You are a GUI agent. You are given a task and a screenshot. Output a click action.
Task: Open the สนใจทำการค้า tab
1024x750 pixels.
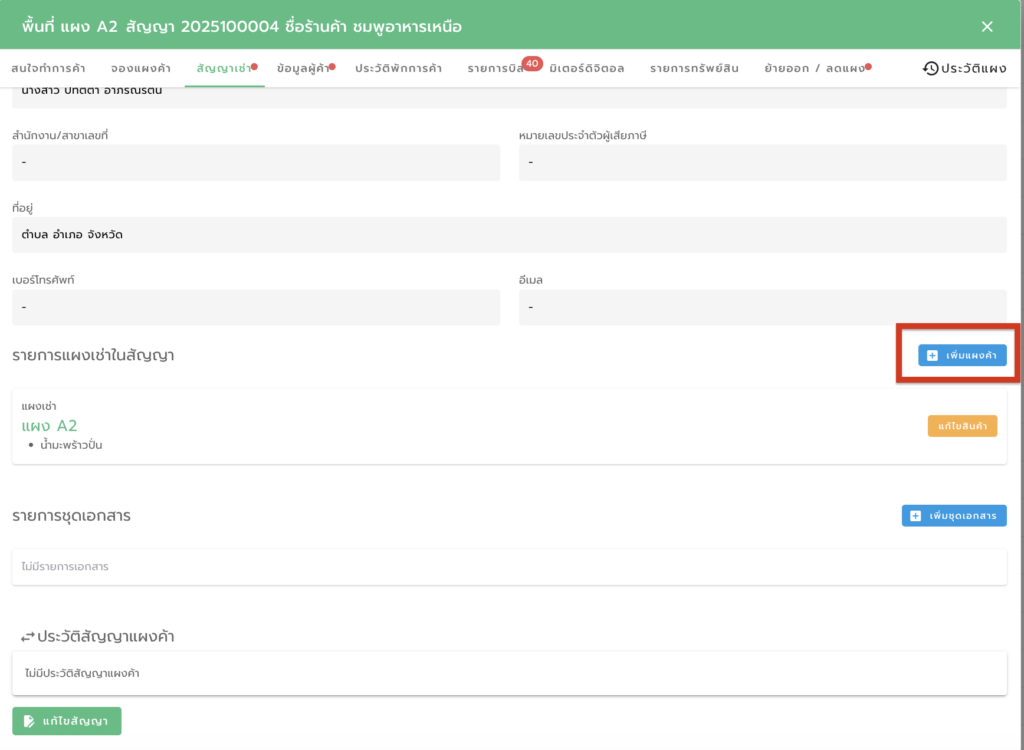(48, 68)
